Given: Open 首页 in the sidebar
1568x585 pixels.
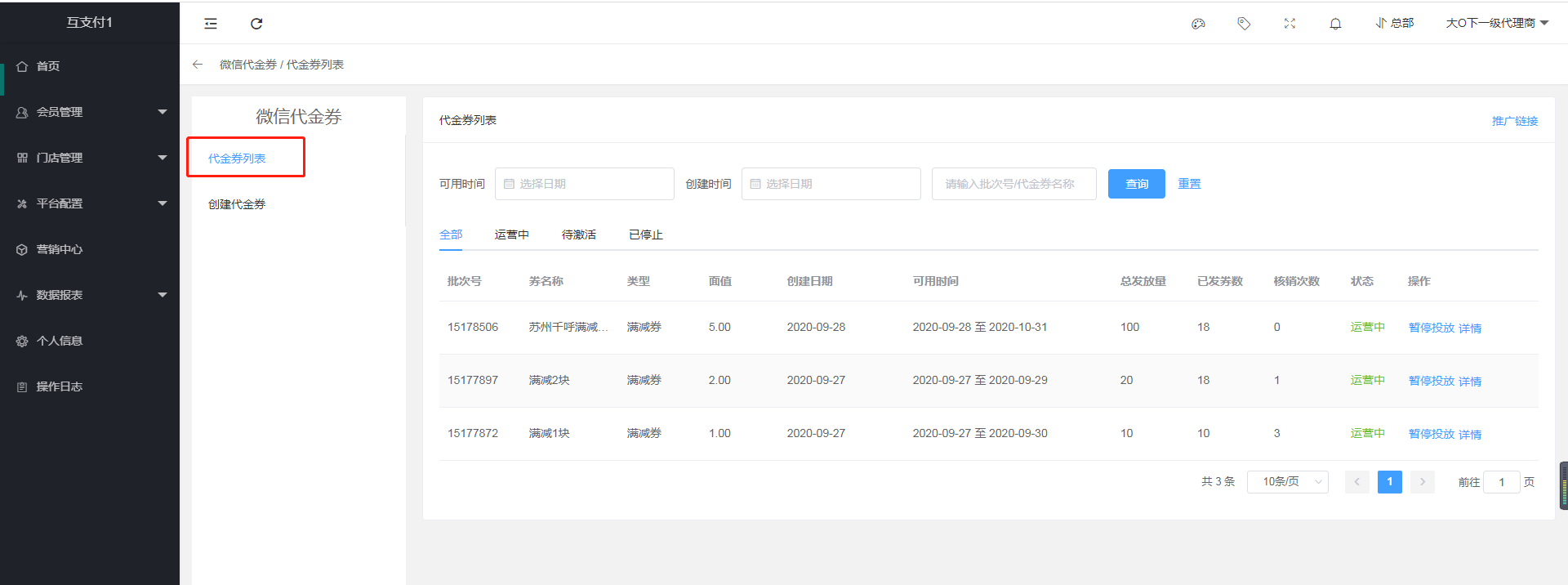Looking at the screenshot, I should tap(48, 66).
